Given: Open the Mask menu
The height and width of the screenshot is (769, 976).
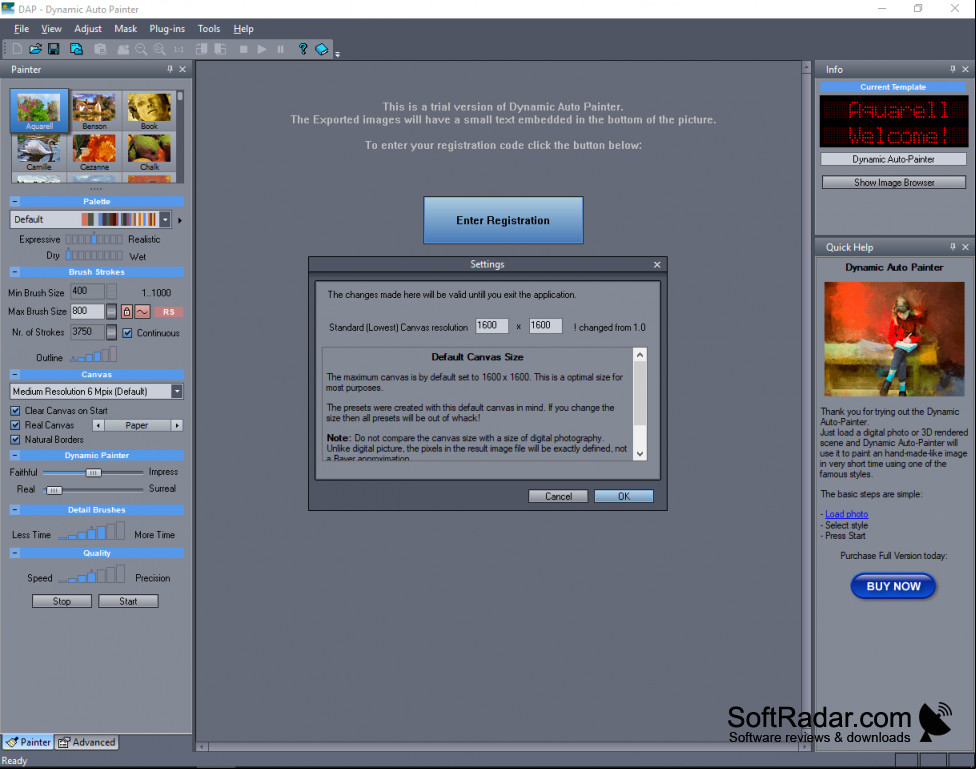Looking at the screenshot, I should point(125,29).
